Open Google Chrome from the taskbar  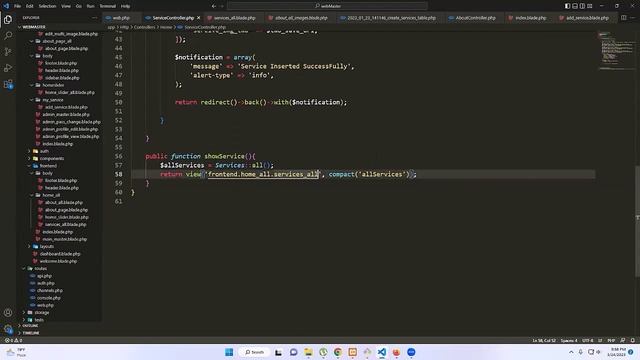click(338, 352)
